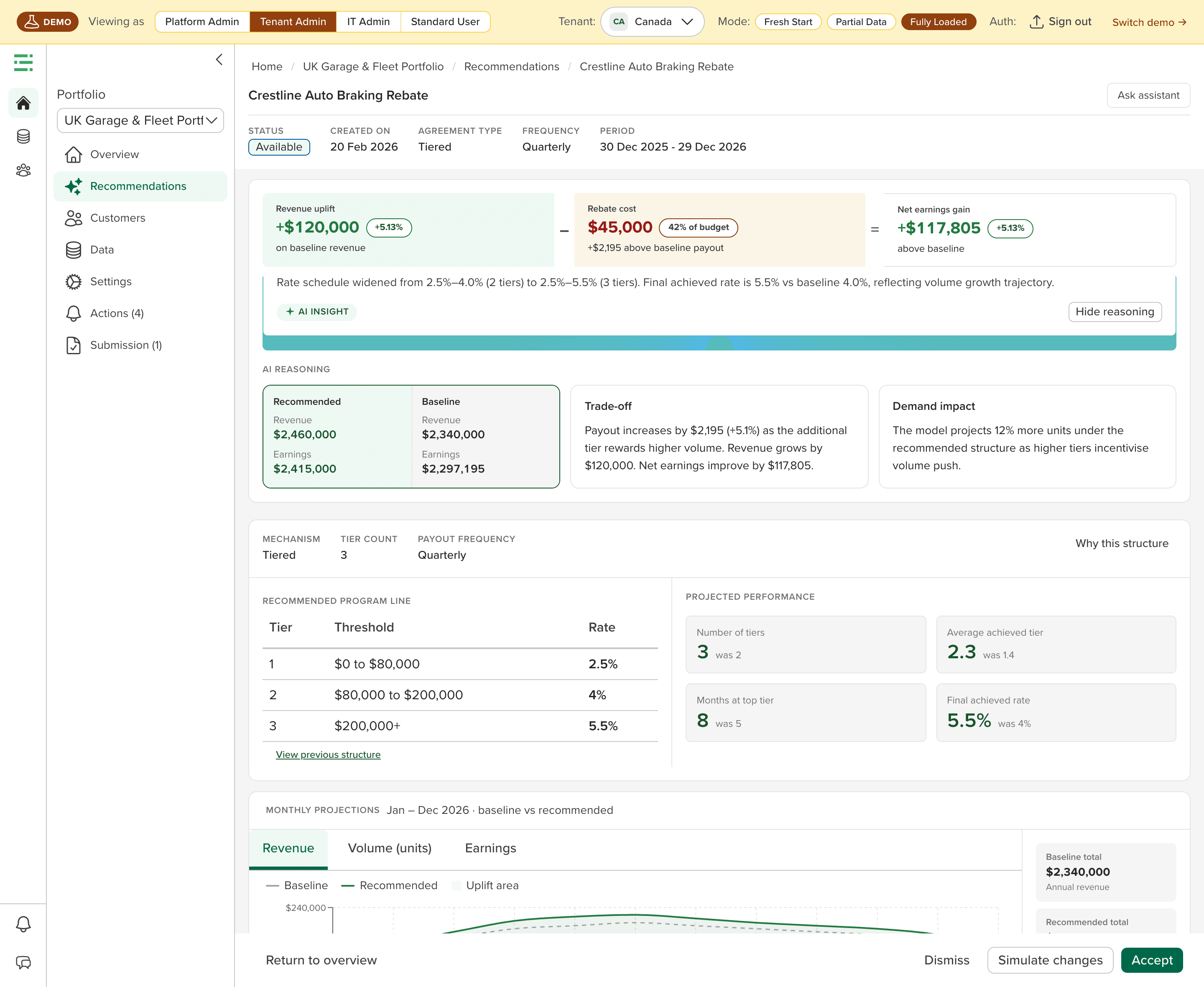Screen dimensions: 1204x987
Task: Open notifications bell in left rail
Action: pyautogui.click(x=23, y=924)
